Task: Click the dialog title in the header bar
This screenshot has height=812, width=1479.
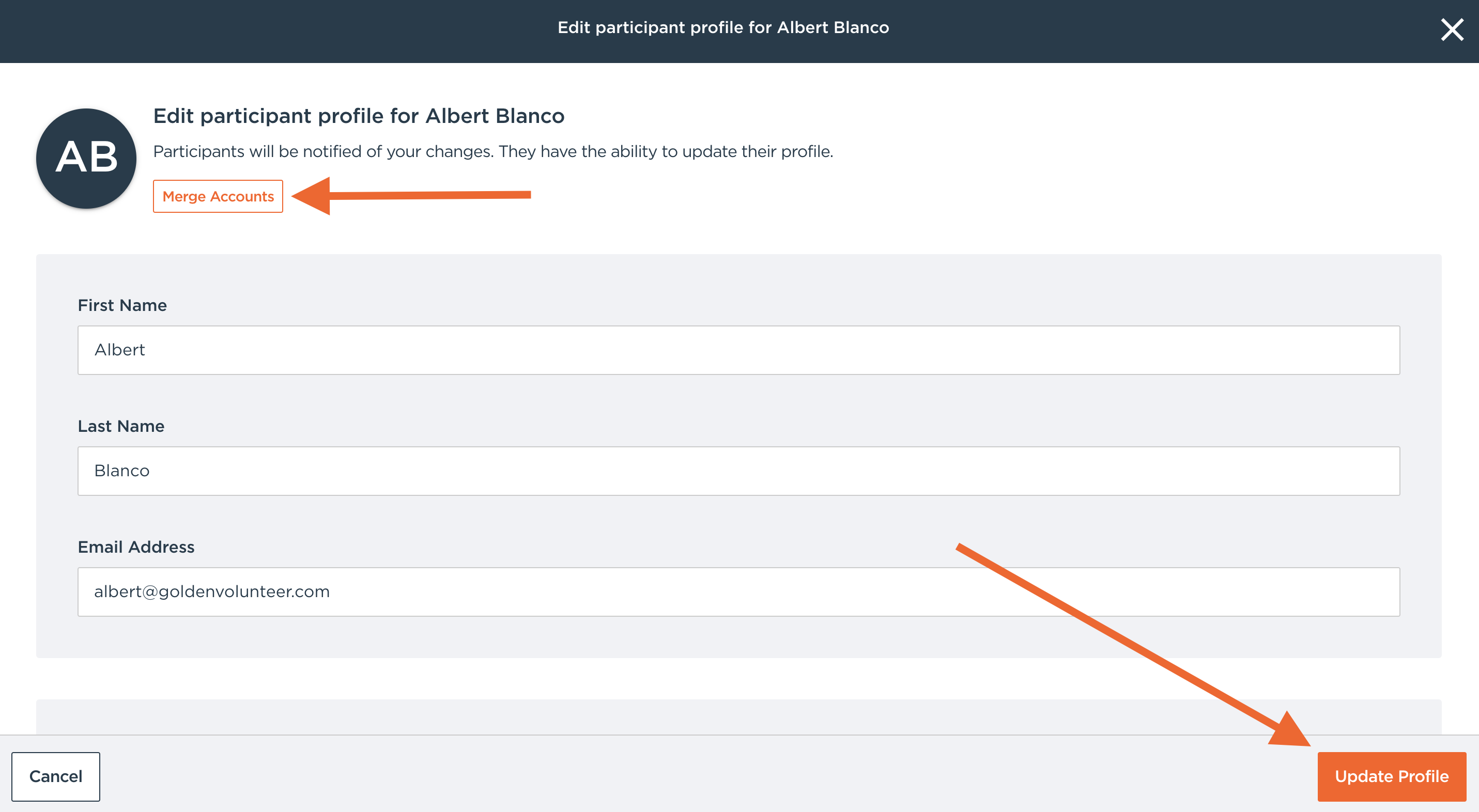Action: [723, 27]
